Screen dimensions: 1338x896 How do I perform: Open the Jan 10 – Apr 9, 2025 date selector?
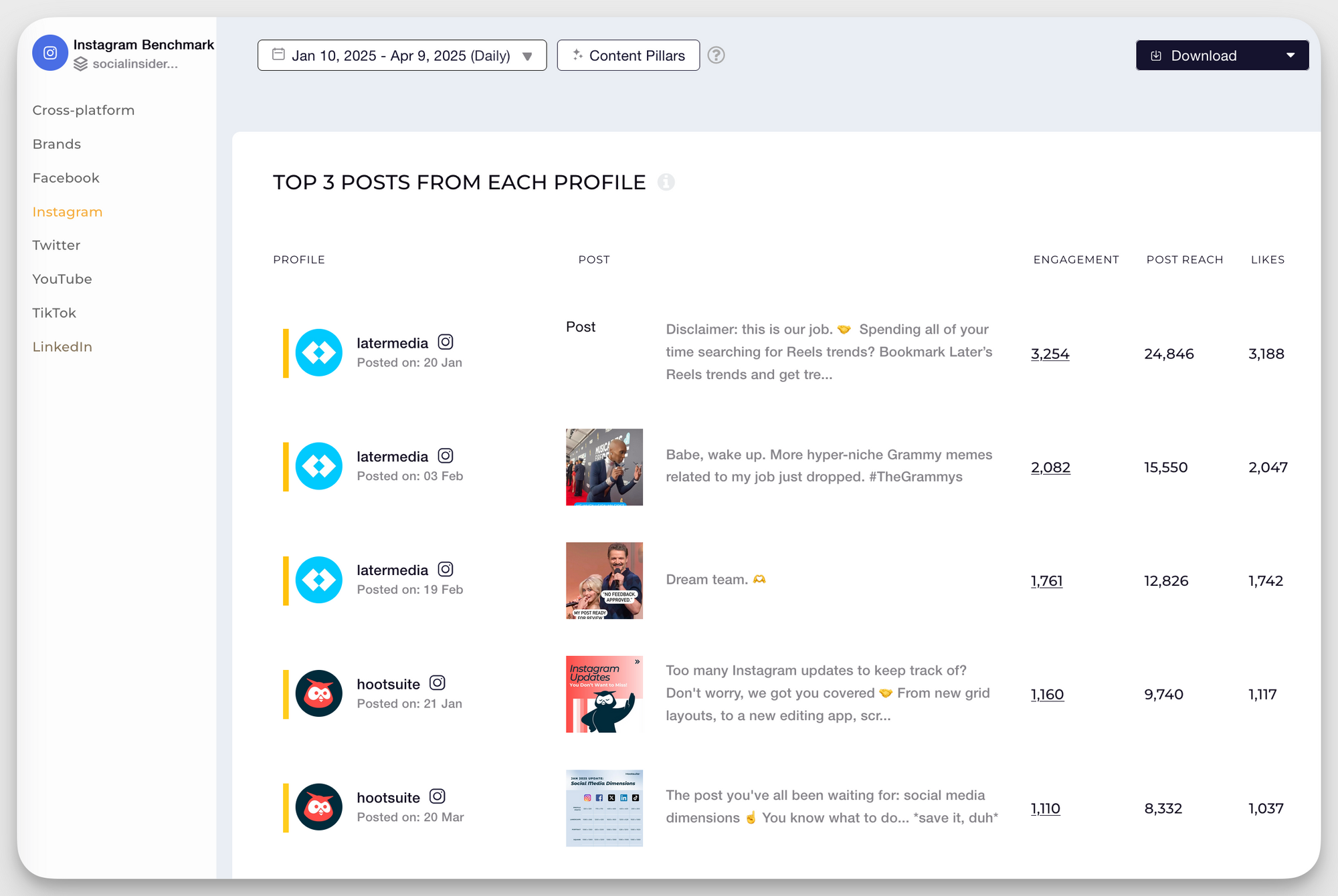click(x=402, y=55)
